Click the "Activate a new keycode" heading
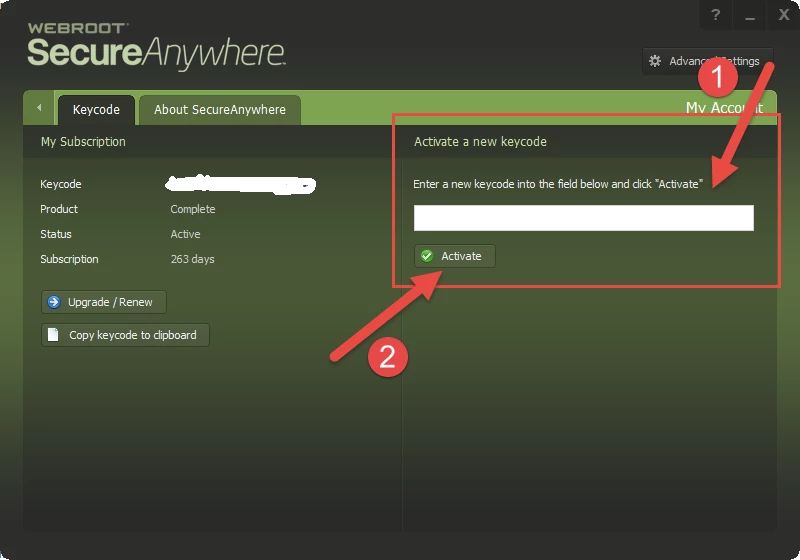The height and width of the screenshot is (560, 800). pos(480,142)
